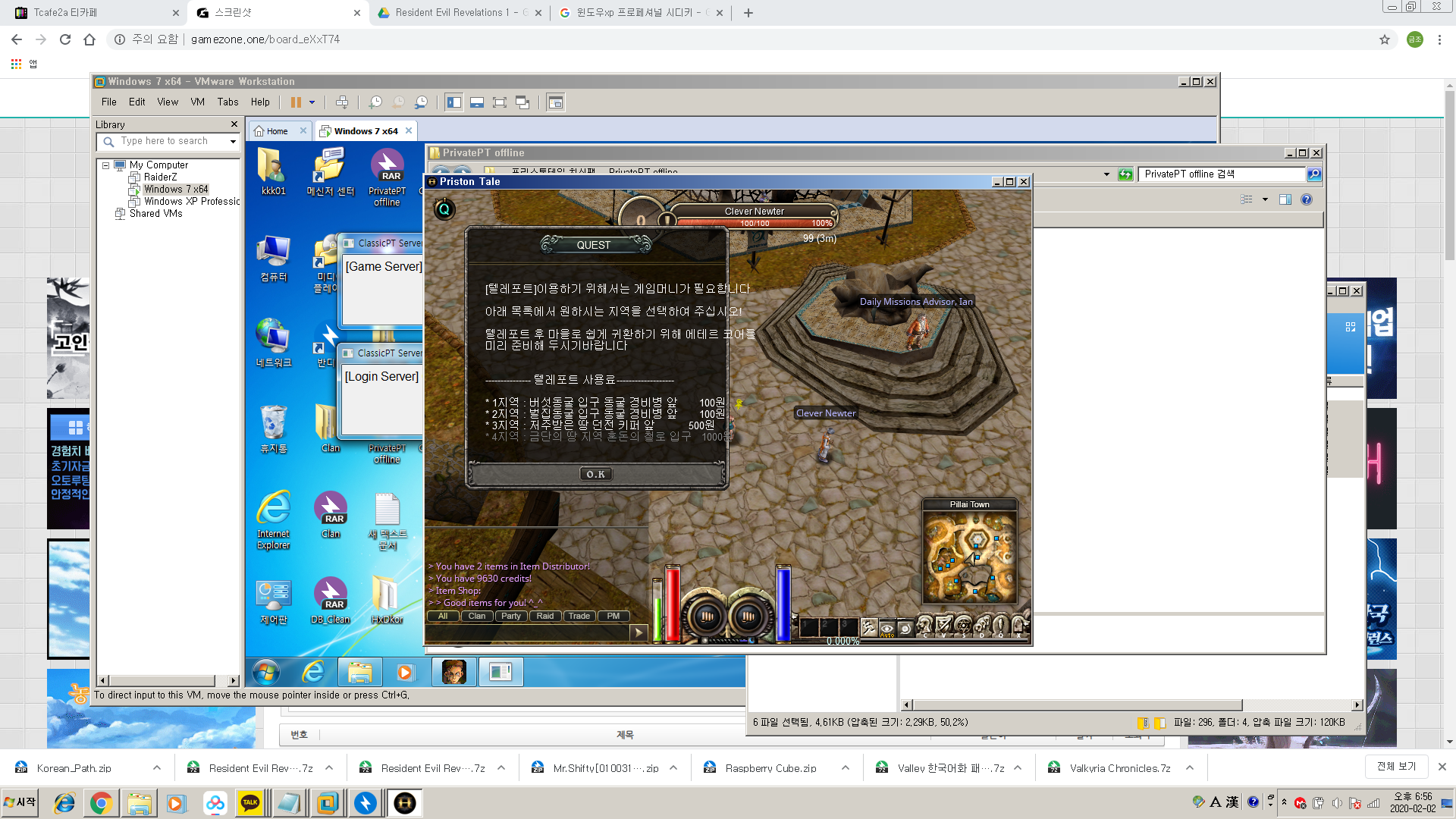Open the view options dropdown in explorer
1456x819 pixels.
pyautogui.click(x=1265, y=199)
